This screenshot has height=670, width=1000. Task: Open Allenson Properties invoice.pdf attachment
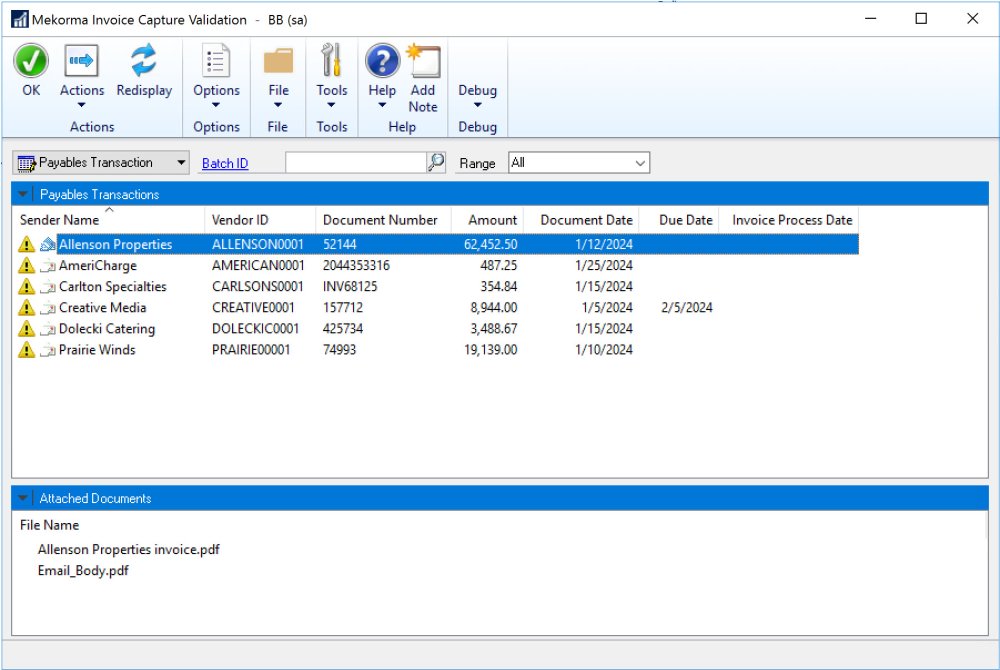pos(128,549)
